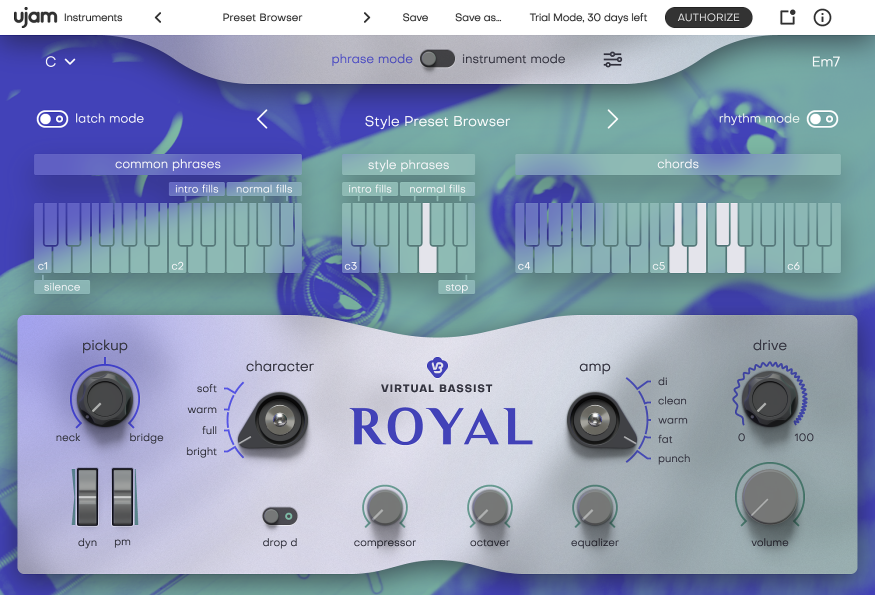The width and height of the screenshot is (875, 595).
Task: Click style phrases normal fills label
Action: tap(438, 189)
